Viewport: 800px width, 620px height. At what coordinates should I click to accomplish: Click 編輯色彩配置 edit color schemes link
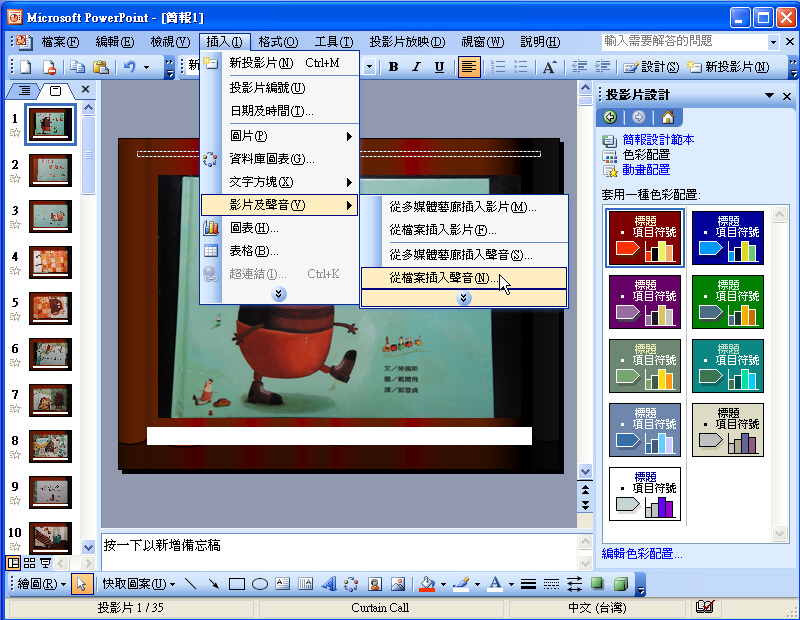(642, 554)
